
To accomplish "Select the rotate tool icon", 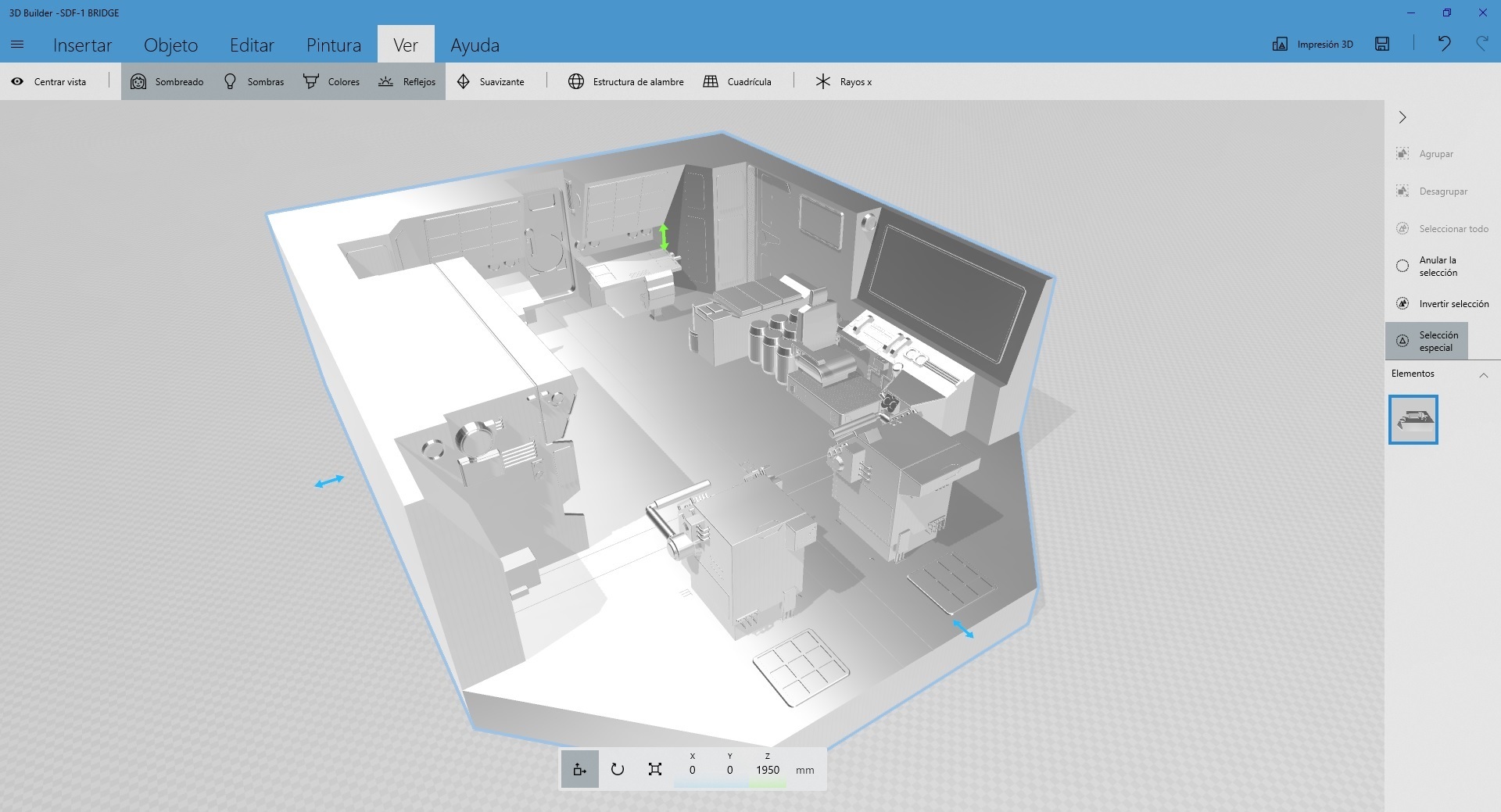I will [618, 770].
